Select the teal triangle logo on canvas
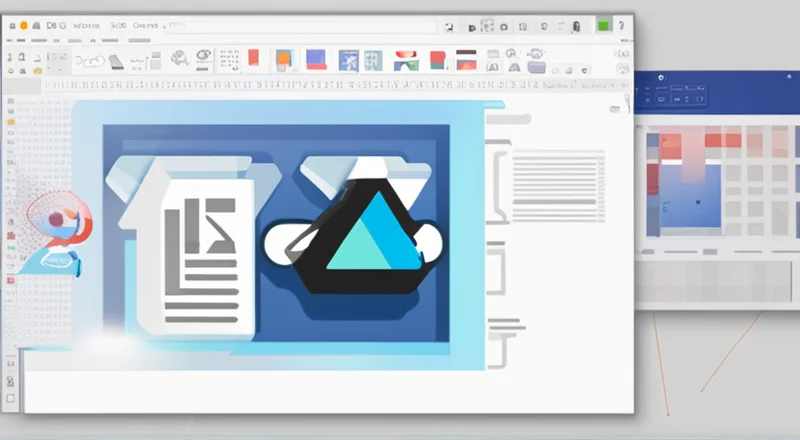Screen dimensions: 800x440 (374, 232)
